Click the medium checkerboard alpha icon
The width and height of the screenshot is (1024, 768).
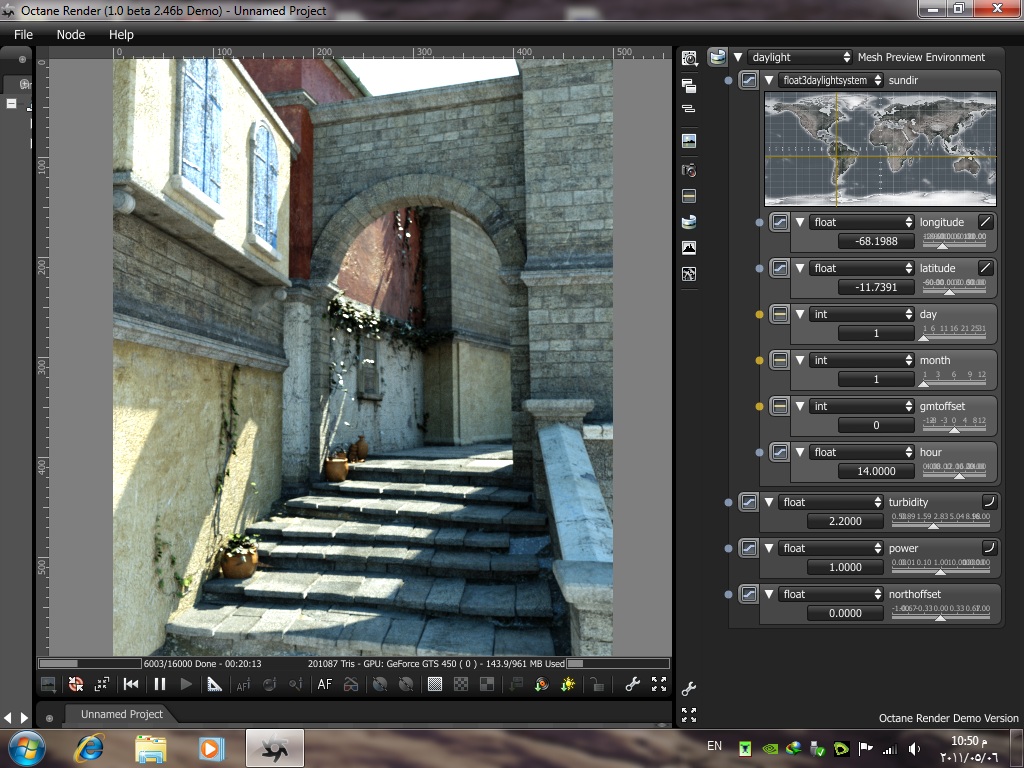click(461, 684)
